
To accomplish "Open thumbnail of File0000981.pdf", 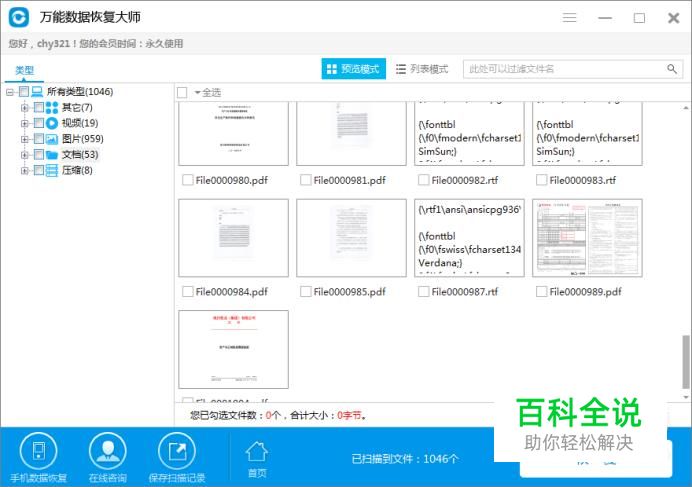I will click(351, 134).
